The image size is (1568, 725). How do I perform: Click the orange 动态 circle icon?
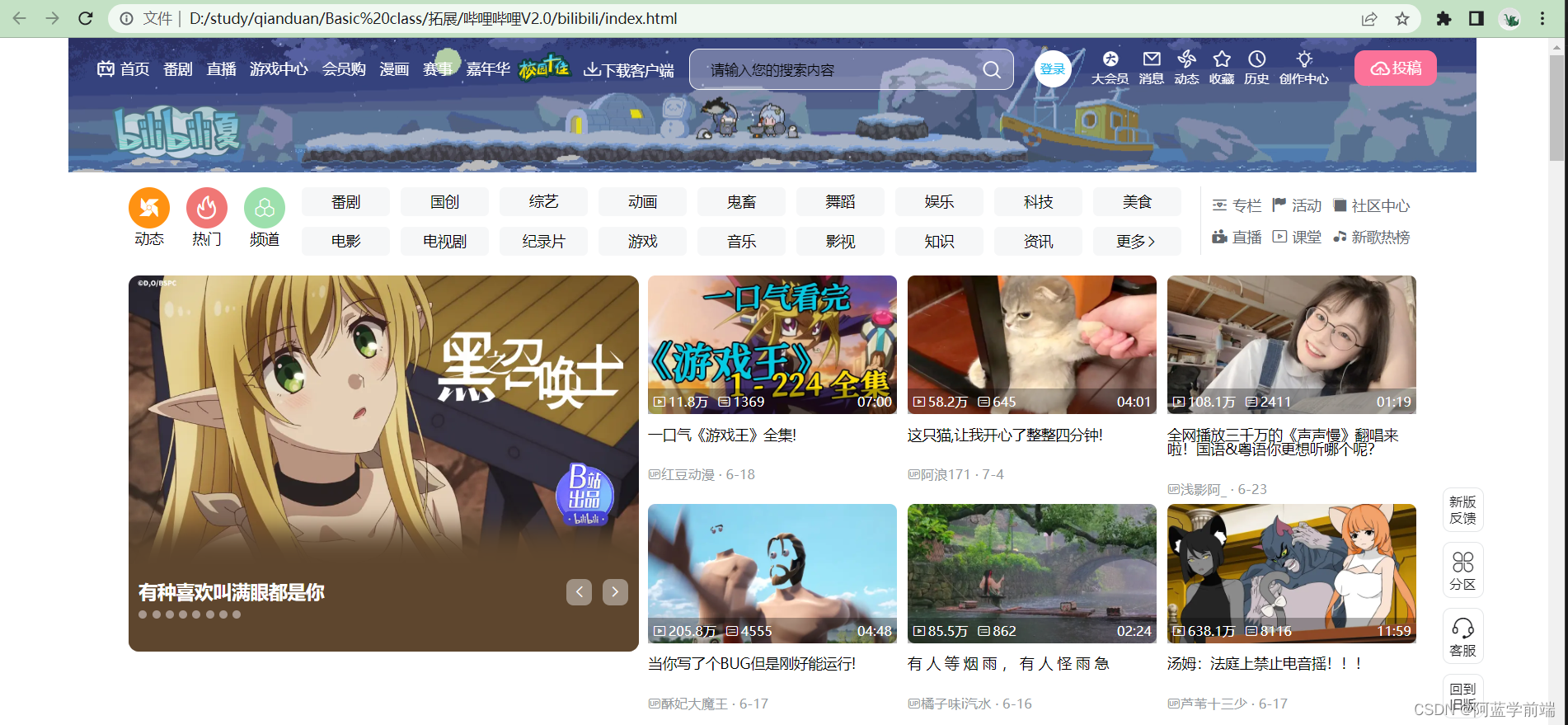click(149, 208)
